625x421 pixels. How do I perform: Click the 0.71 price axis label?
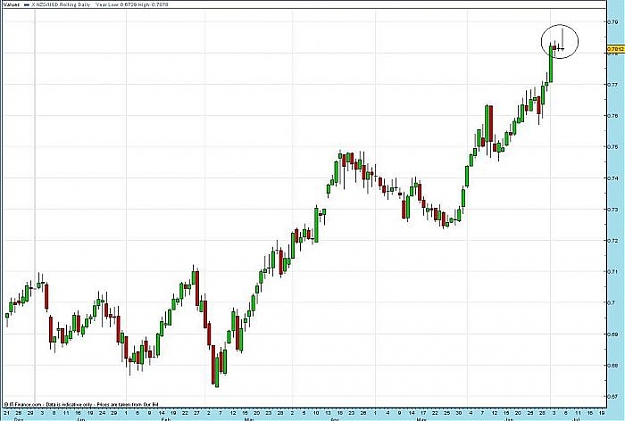click(613, 271)
